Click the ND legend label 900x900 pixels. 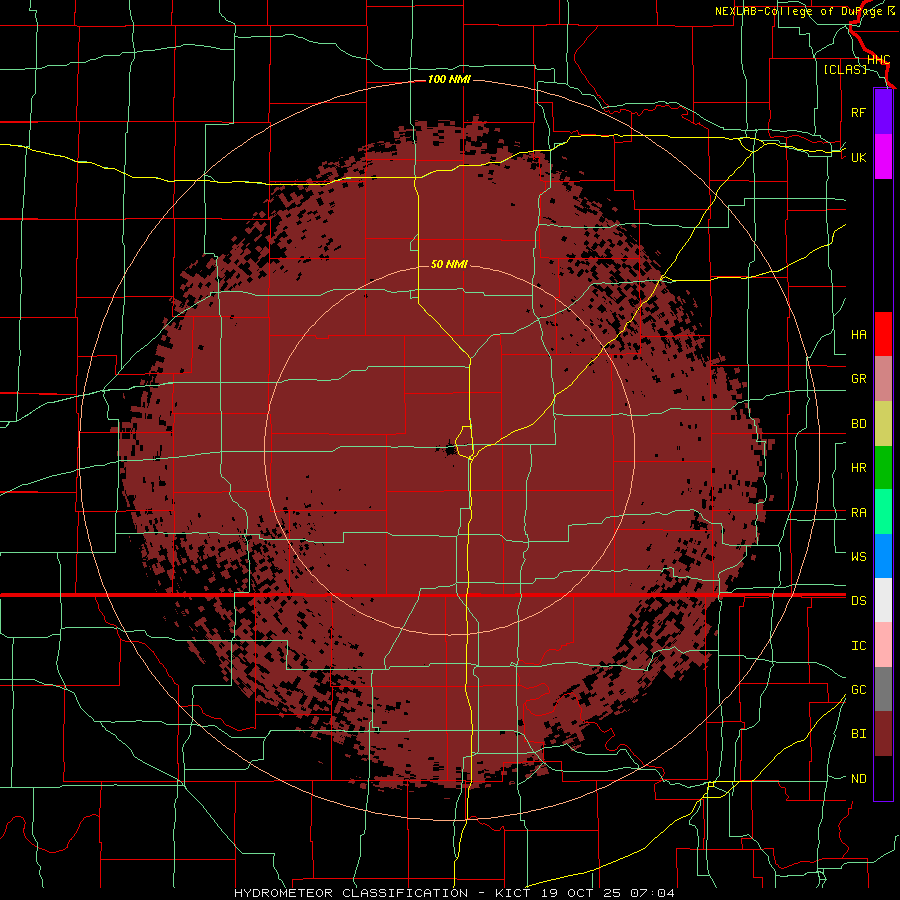(x=858, y=779)
